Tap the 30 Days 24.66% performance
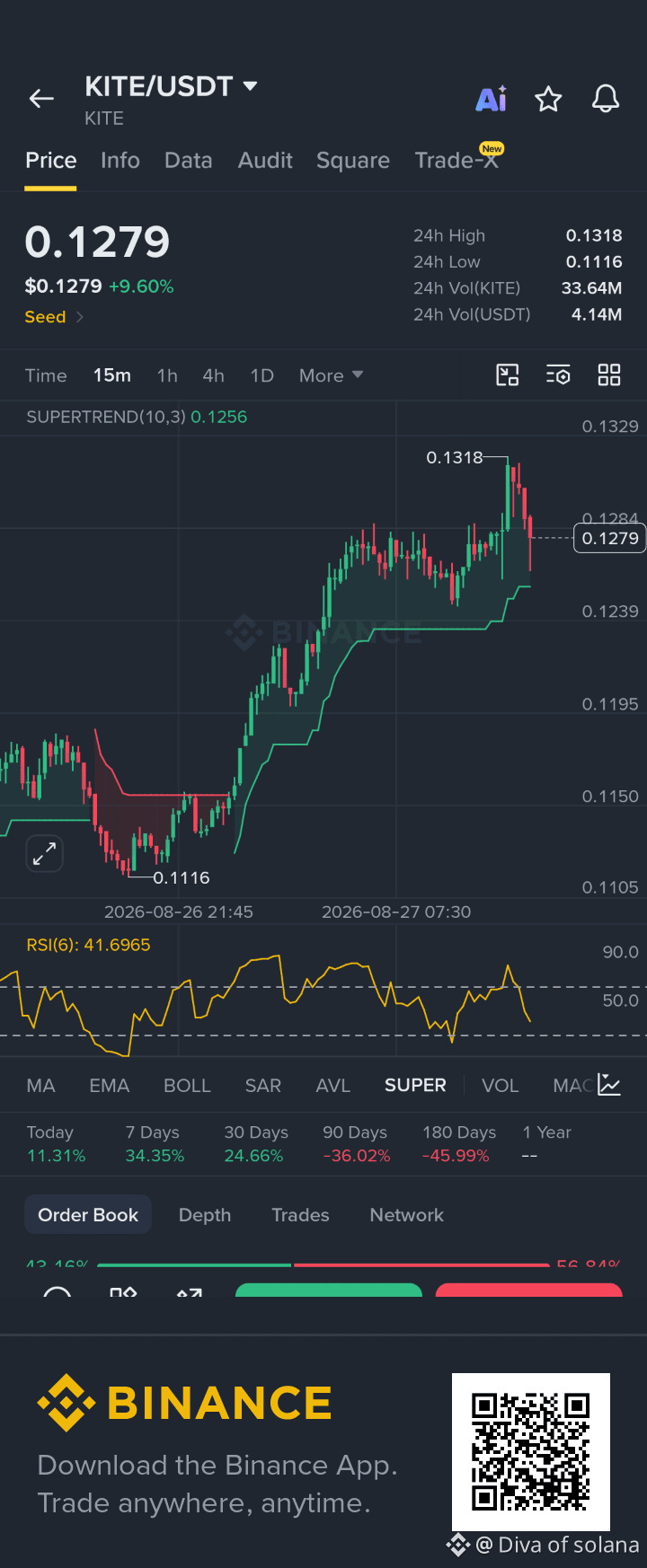647x1568 pixels. 255,1144
